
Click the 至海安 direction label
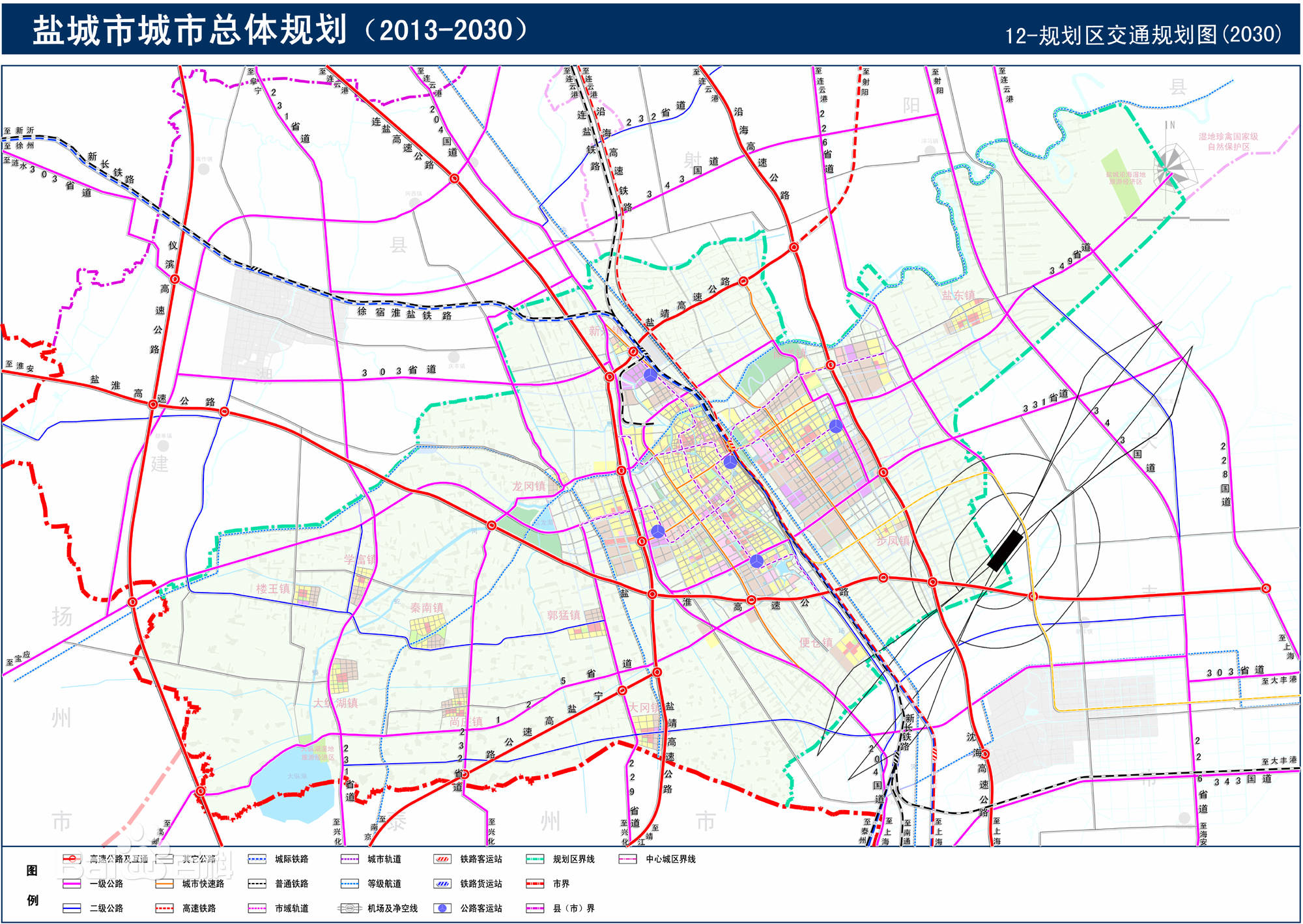coord(1203,834)
